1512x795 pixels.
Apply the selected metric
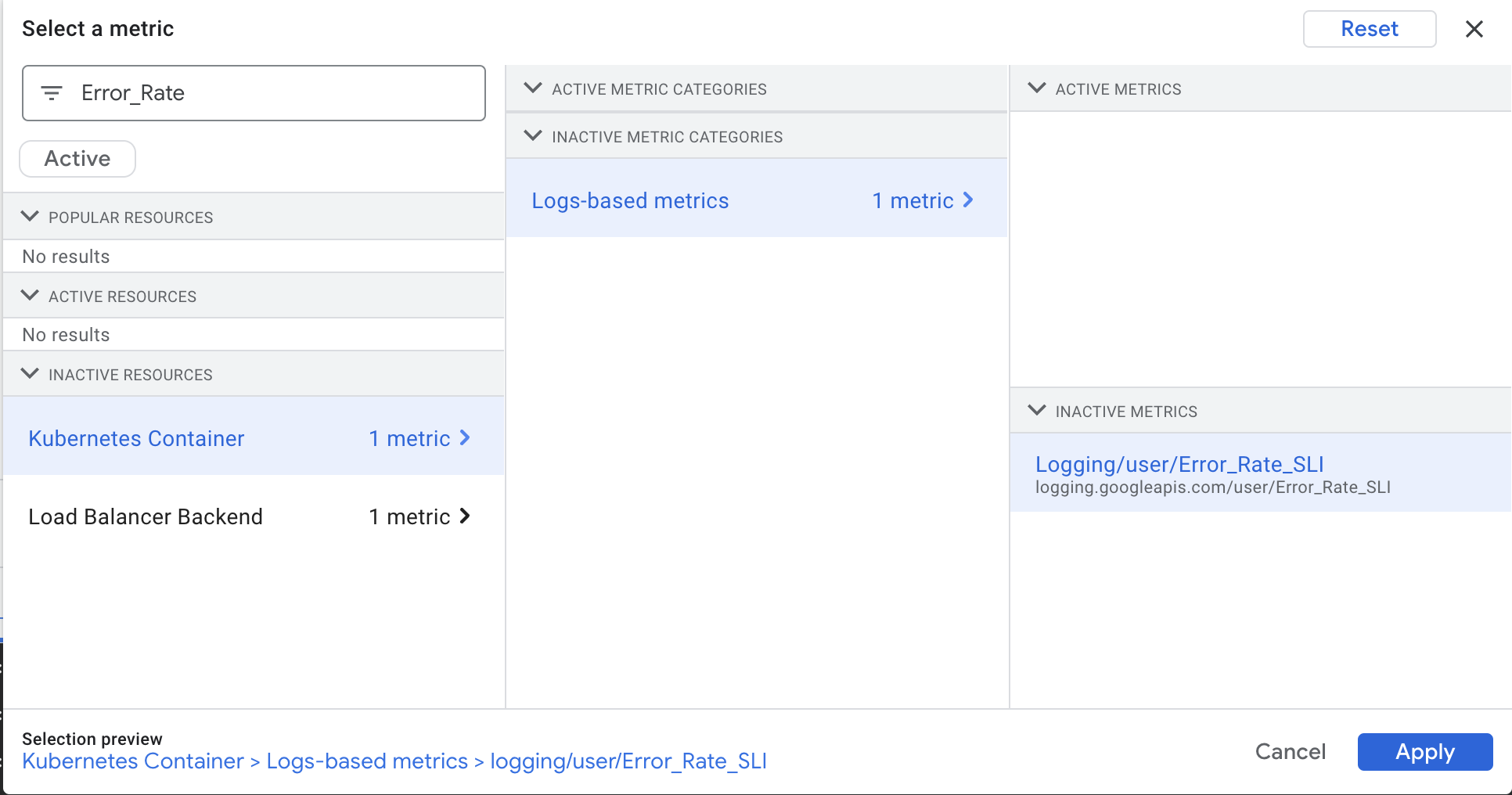[x=1424, y=752]
